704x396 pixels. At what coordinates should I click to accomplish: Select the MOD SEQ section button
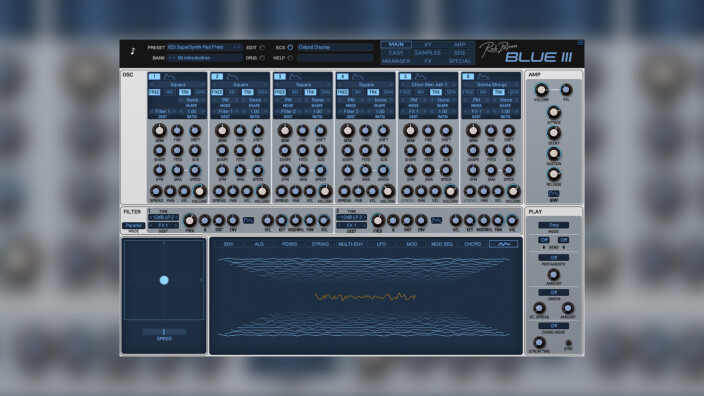click(x=442, y=244)
